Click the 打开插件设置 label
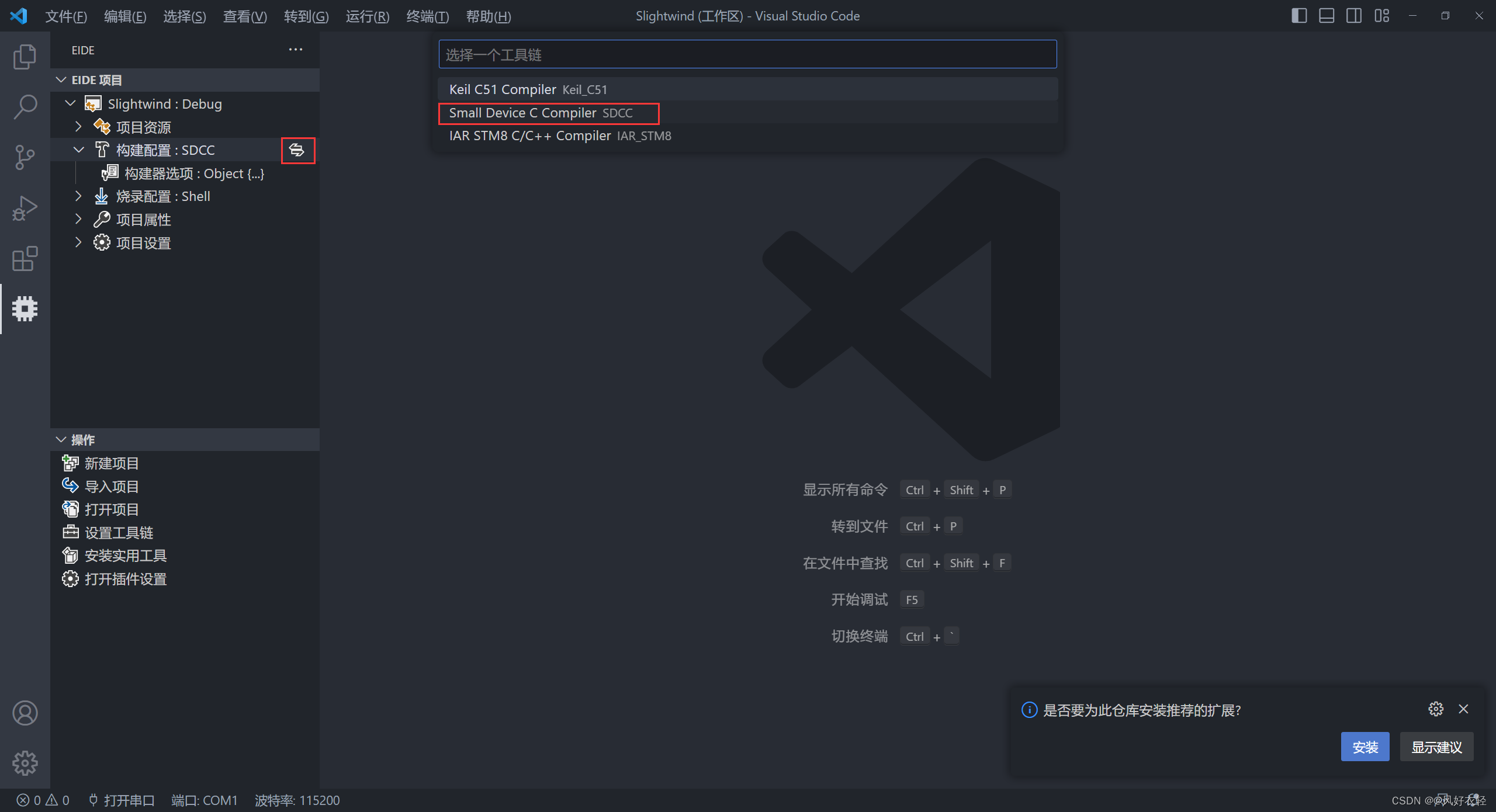The height and width of the screenshot is (812, 1496). click(126, 579)
